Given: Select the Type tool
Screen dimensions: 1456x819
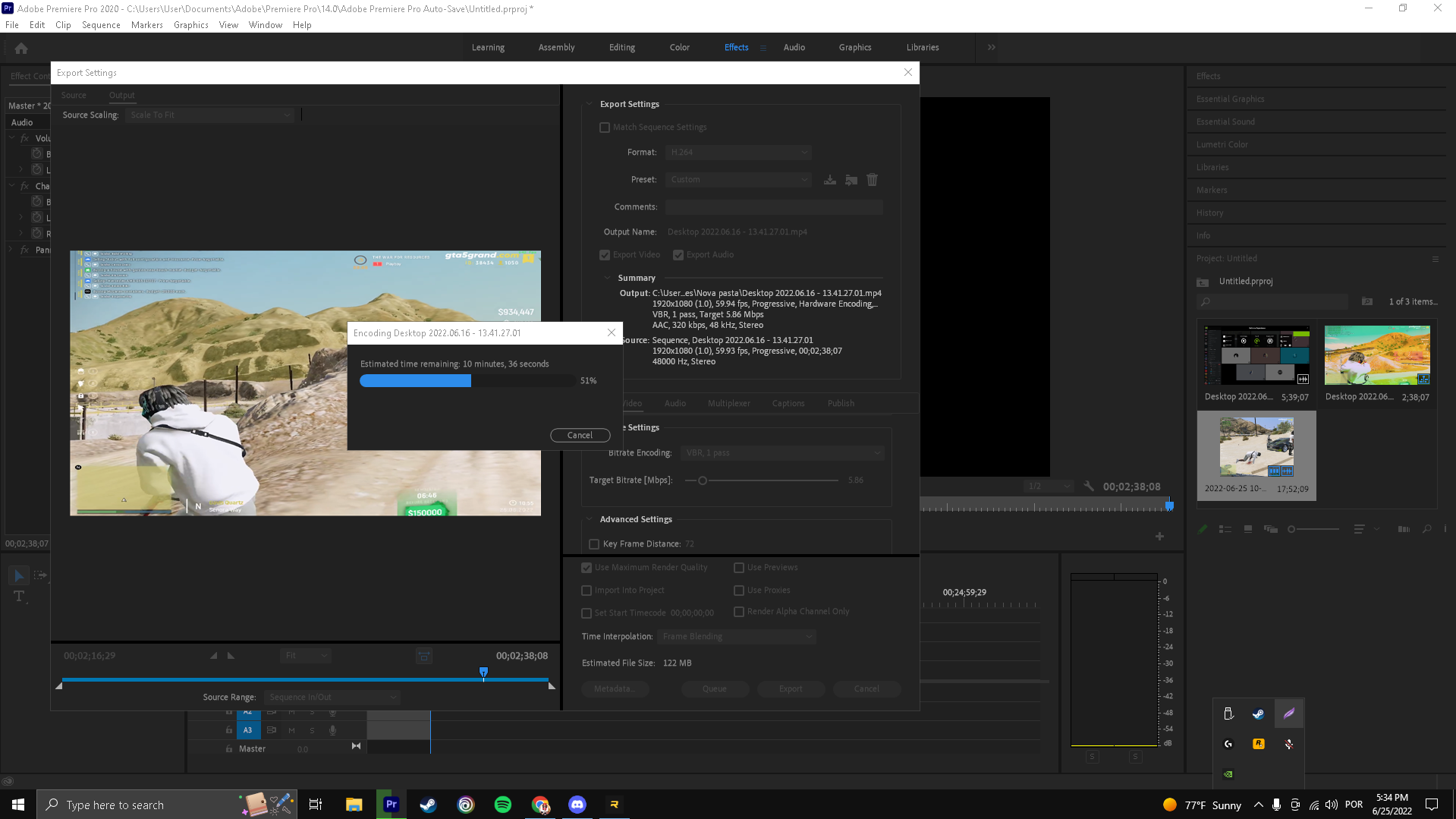Looking at the screenshot, I should [19, 597].
